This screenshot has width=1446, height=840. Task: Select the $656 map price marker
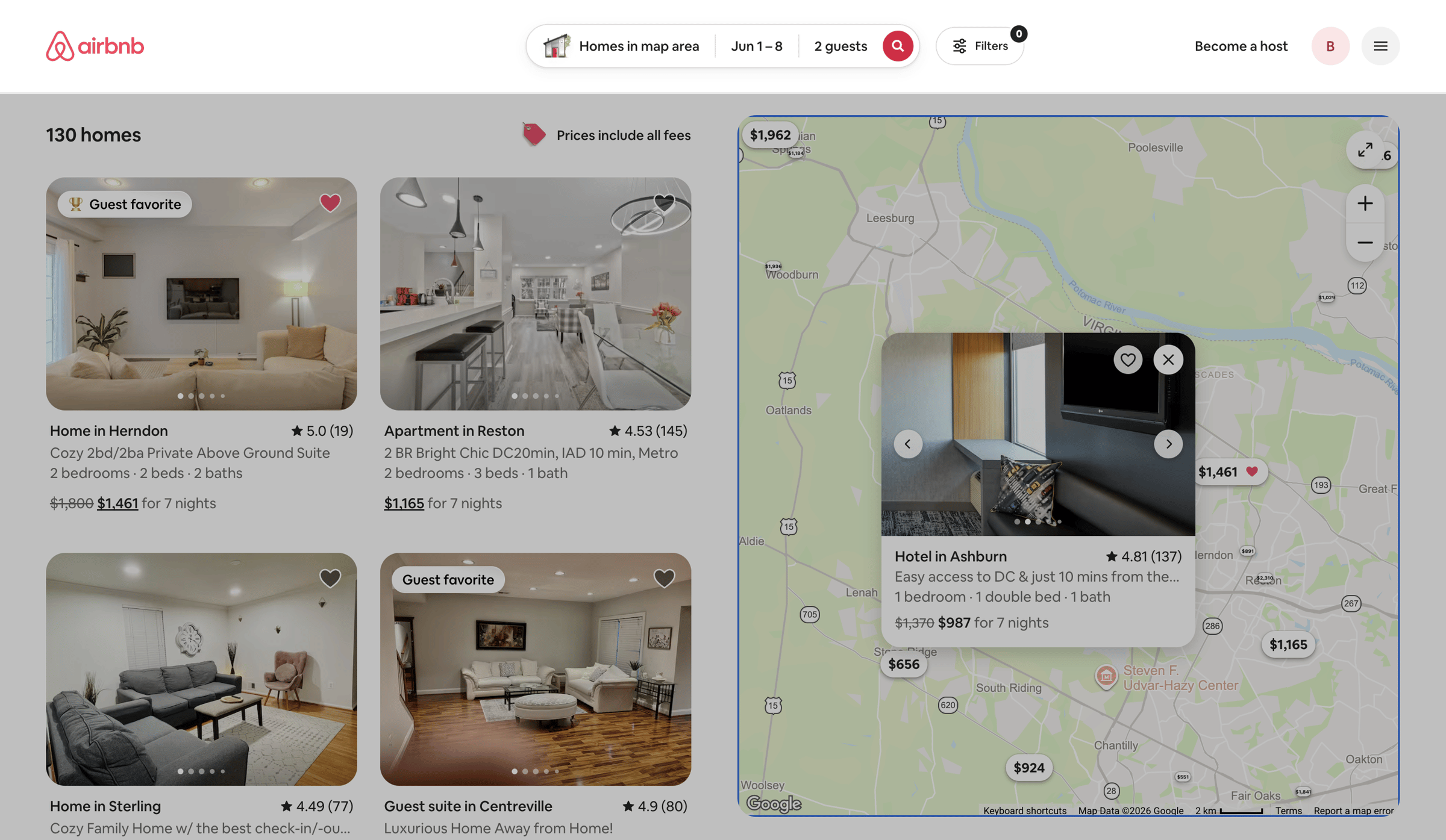(x=904, y=664)
